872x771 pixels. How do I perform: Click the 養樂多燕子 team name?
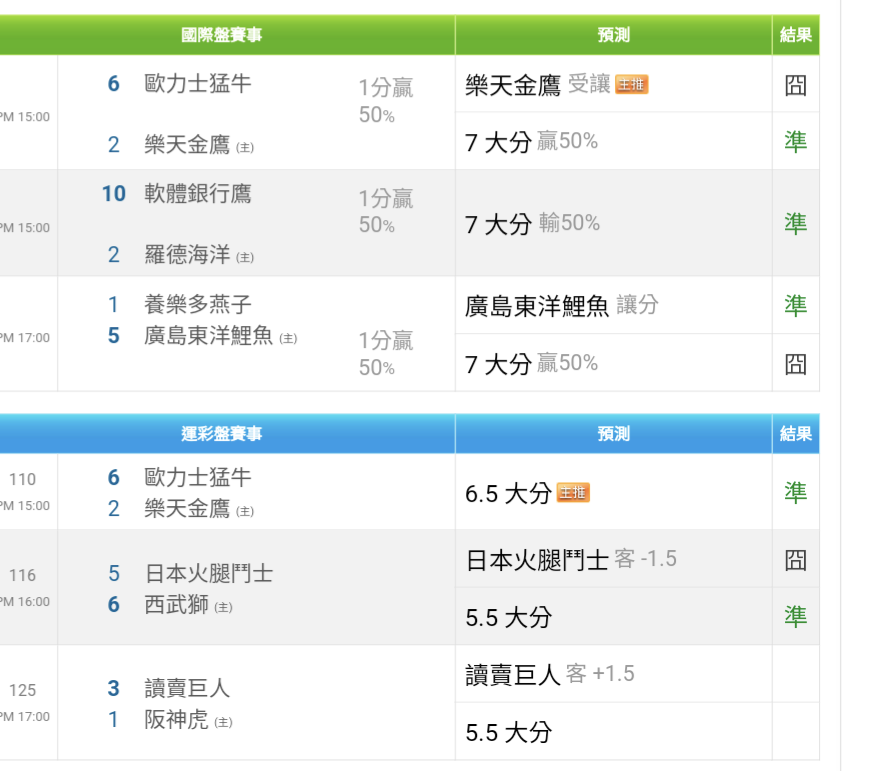pyautogui.click(x=197, y=304)
